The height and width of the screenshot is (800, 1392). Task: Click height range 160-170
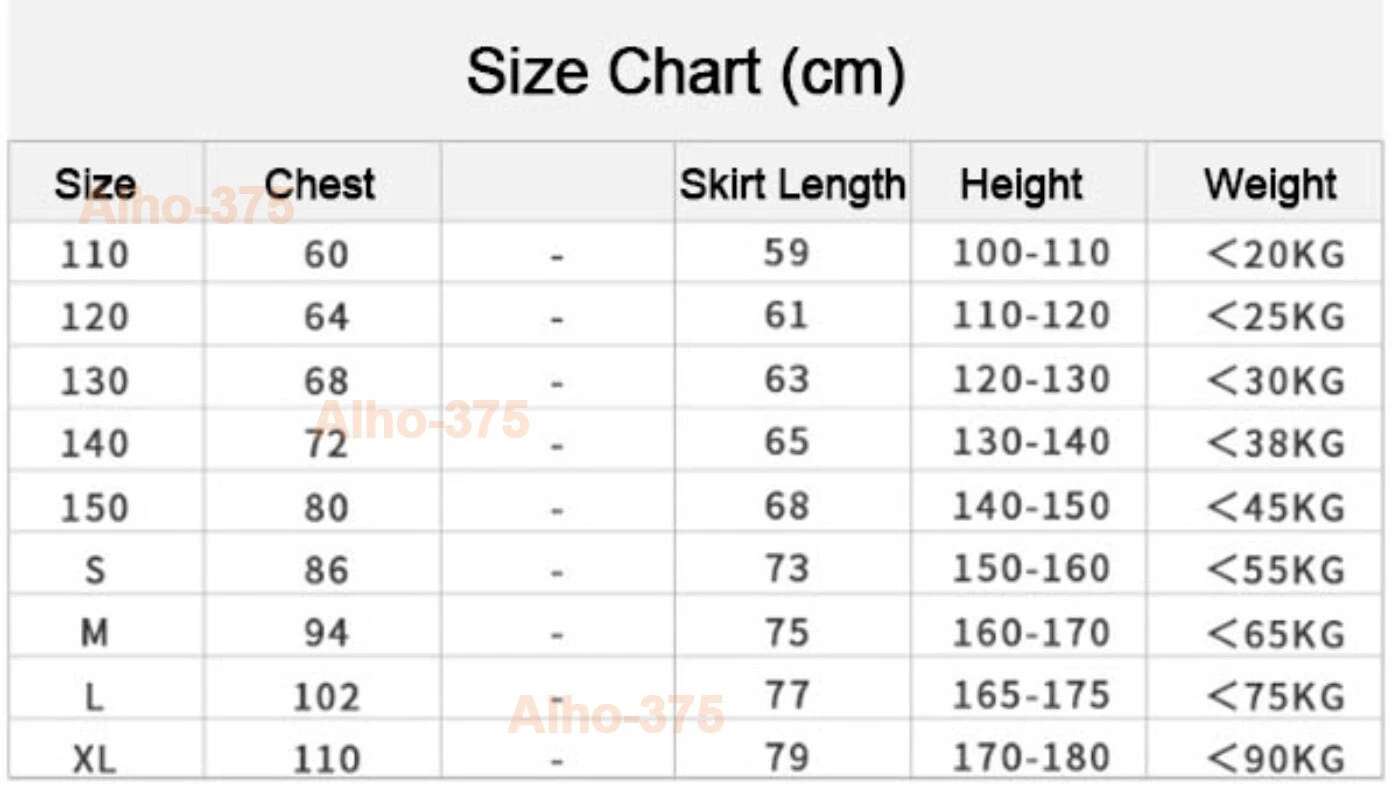coord(1031,633)
